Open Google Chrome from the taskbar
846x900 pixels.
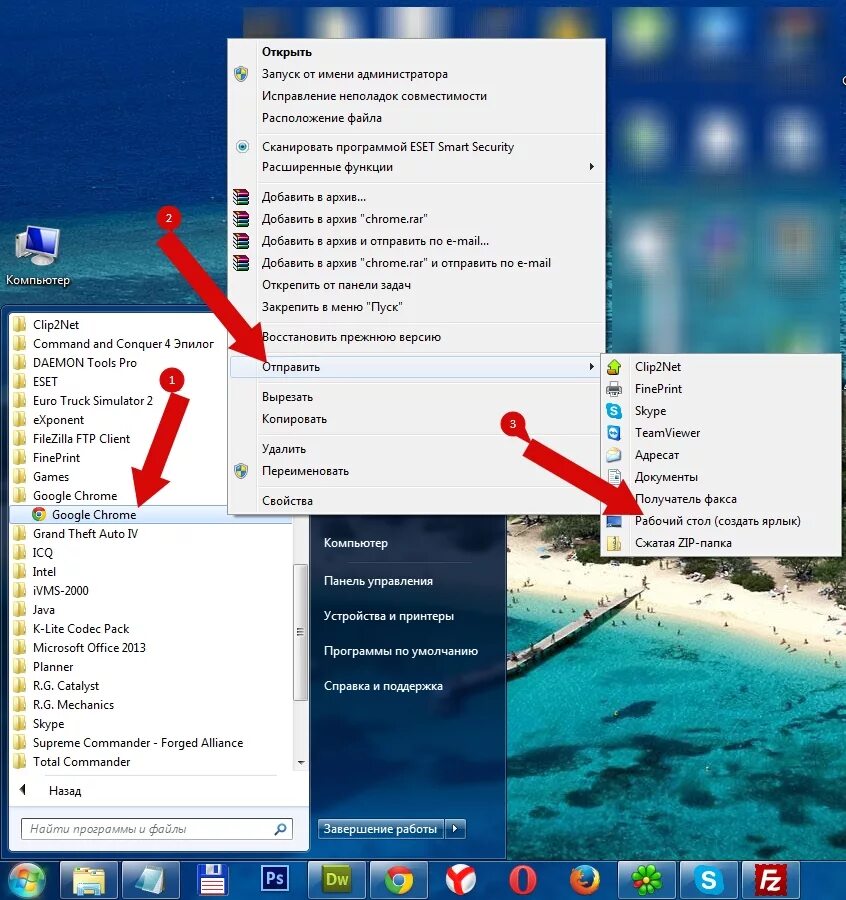pos(399,880)
